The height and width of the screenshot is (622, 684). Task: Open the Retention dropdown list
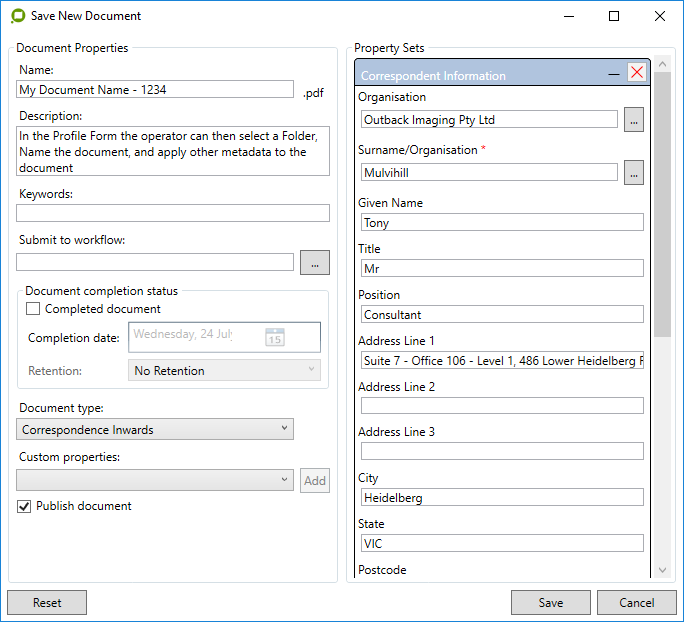pos(224,371)
